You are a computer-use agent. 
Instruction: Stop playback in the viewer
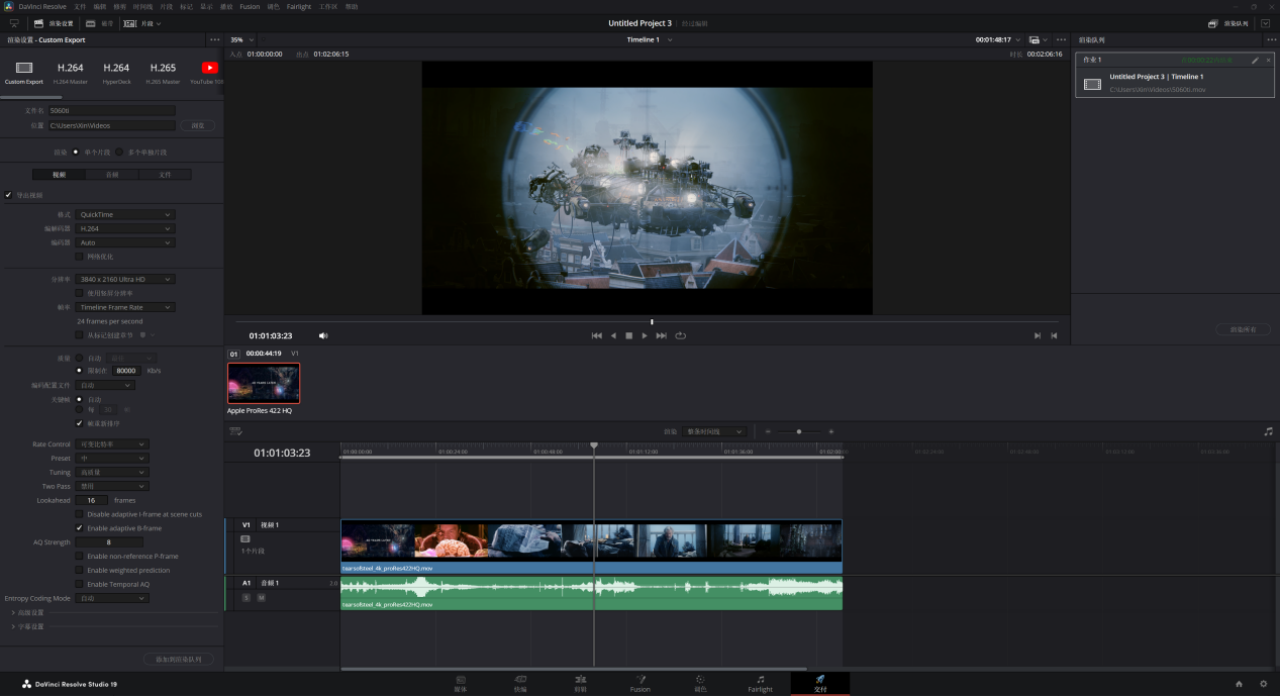[x=629, y=336]
